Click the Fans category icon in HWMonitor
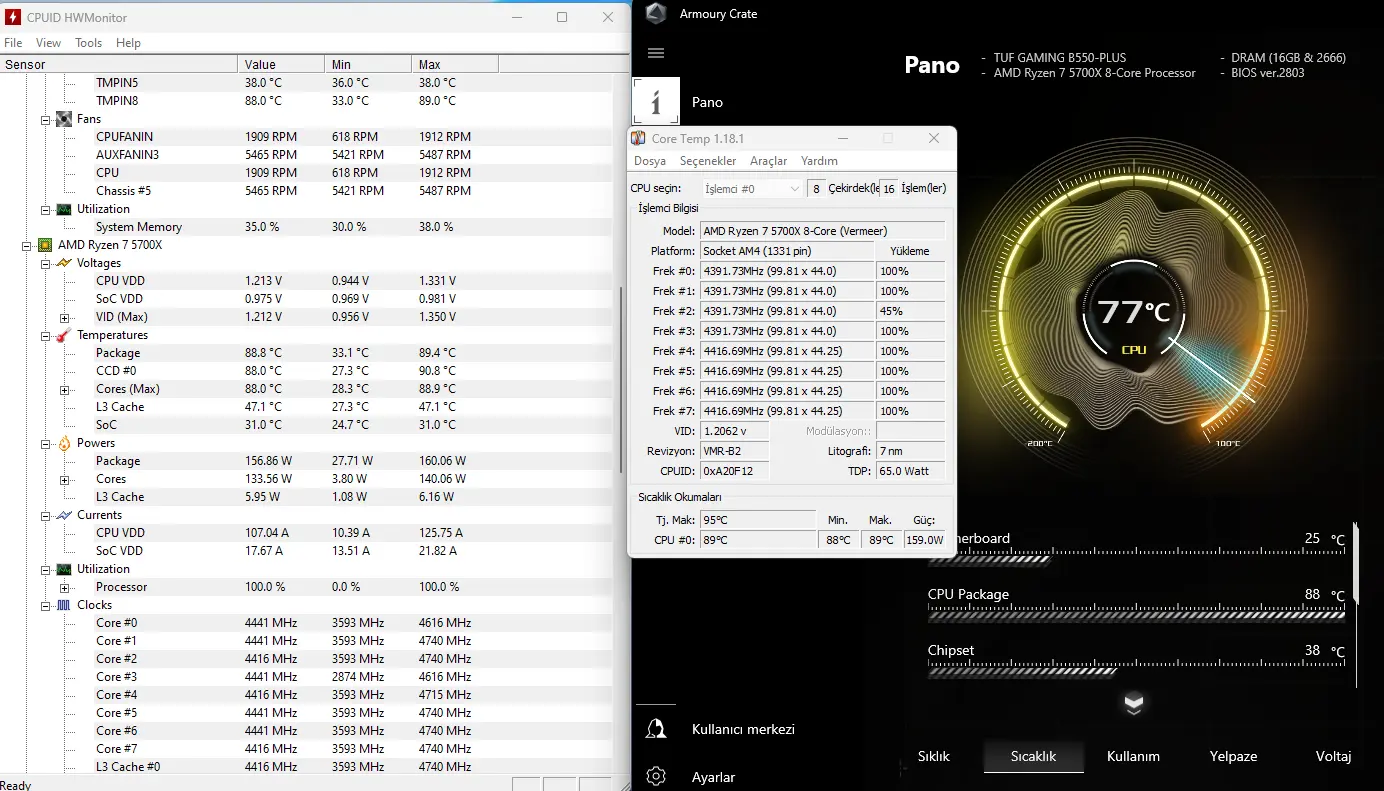The height and width of the screenshot is (791, 1384). 64,119
